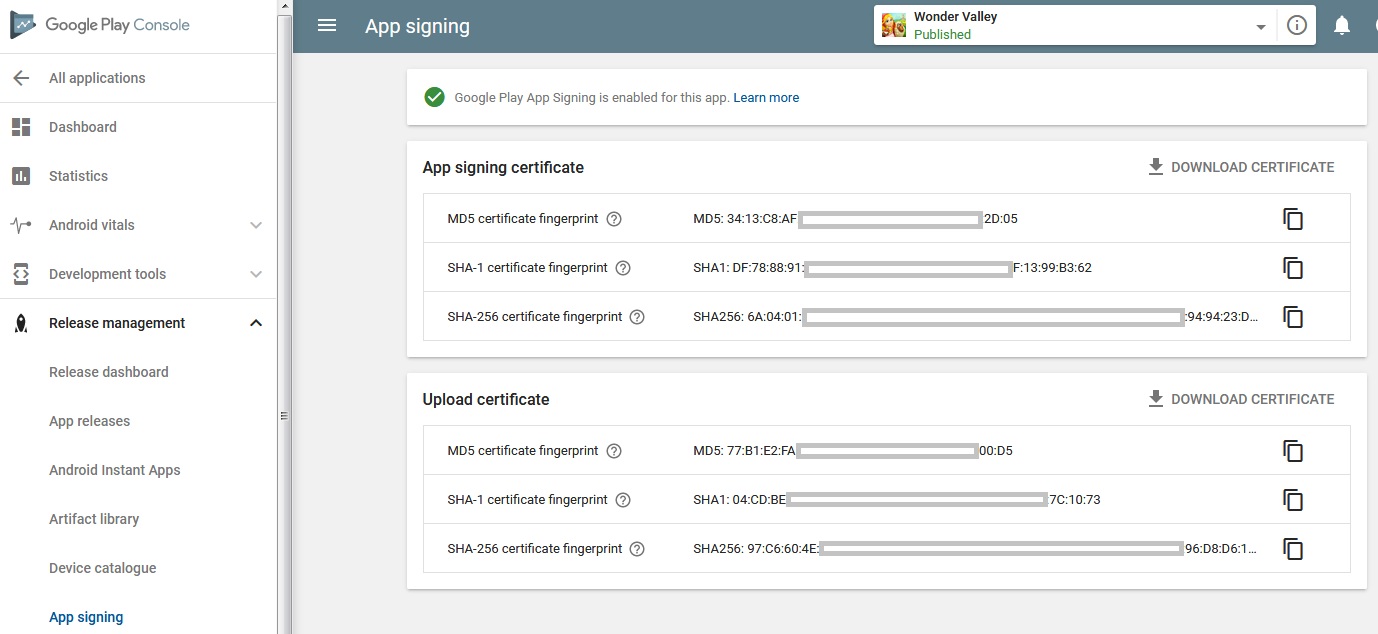This screenshot has height=634, width=1378.
Task: Select the Dashboard icon in the sidebar
Action: point(22,127)
